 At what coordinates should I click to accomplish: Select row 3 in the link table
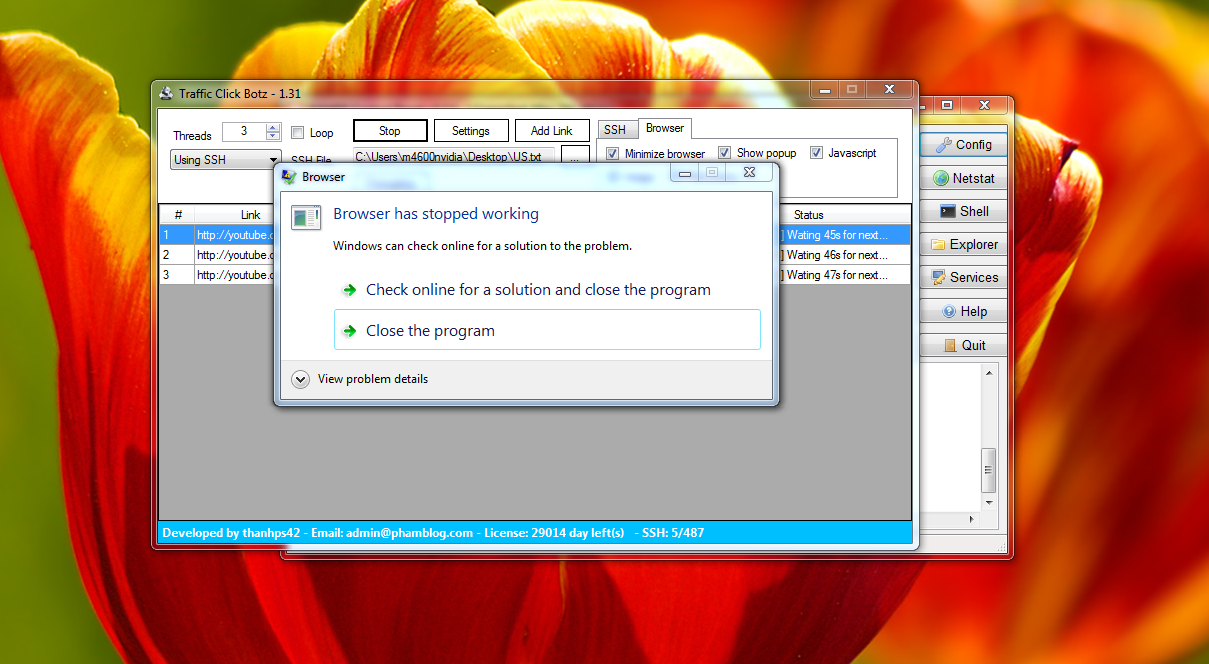pyautogui.click(x=535, y=275)
